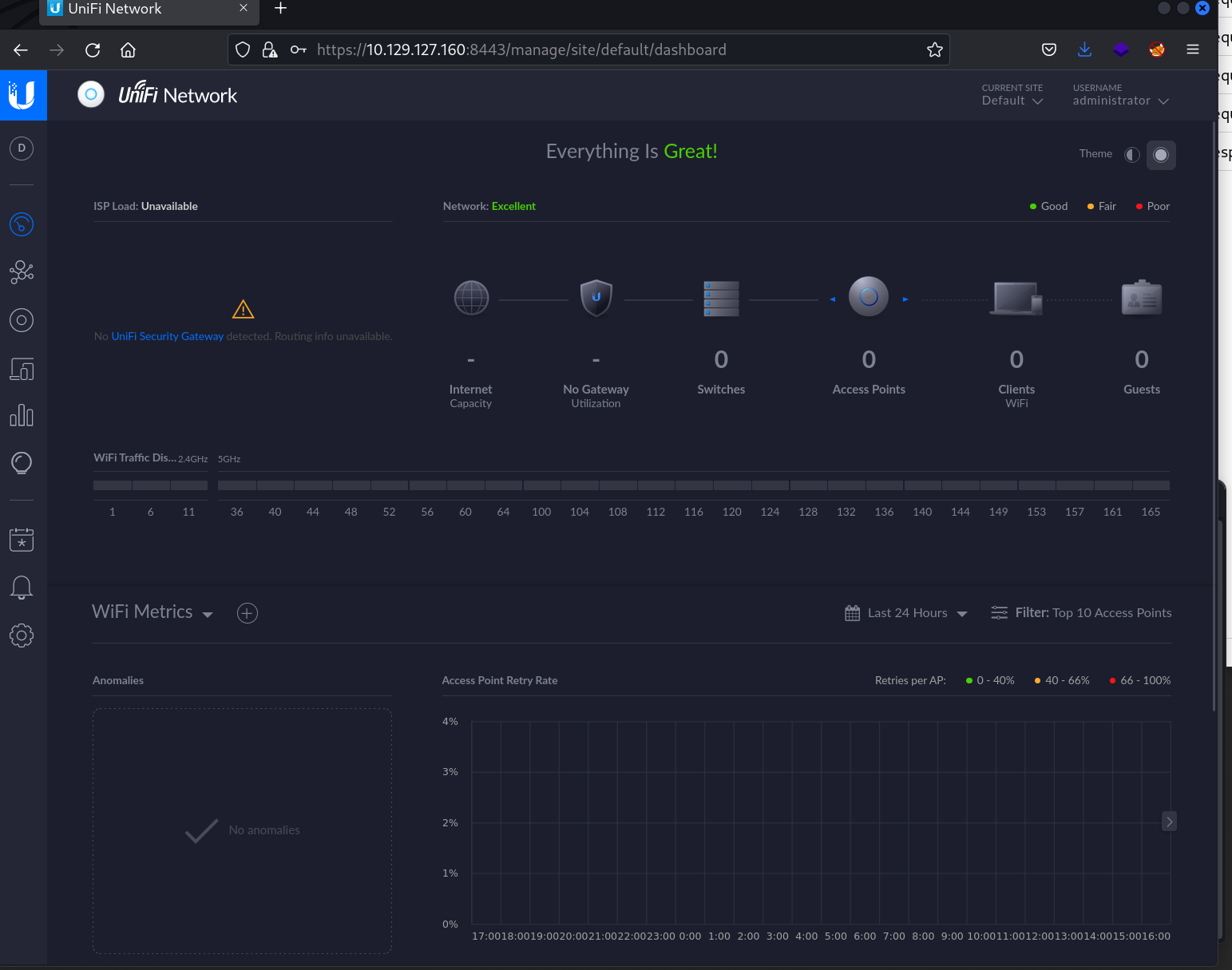Go to the browser home page
Image resolution: width=1232 pixels, height=970 pixels.
point(128,49)
